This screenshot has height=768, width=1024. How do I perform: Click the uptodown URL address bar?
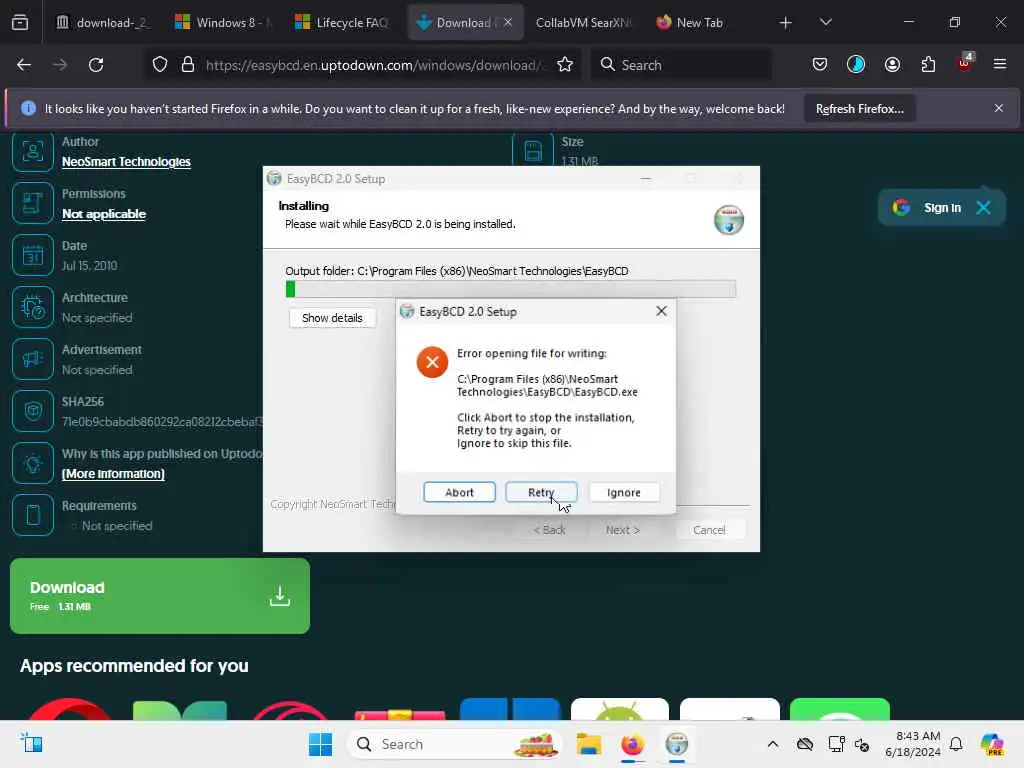(x=374, y=65)
